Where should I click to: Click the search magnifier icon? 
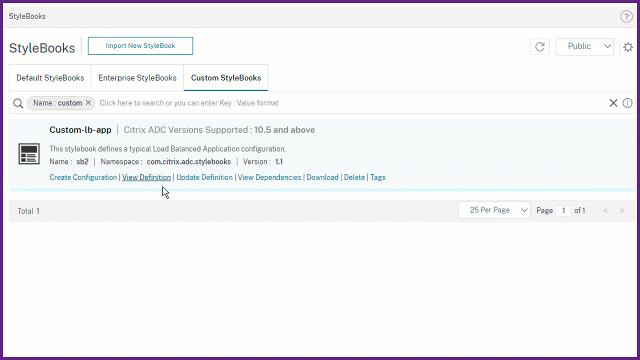18,103
